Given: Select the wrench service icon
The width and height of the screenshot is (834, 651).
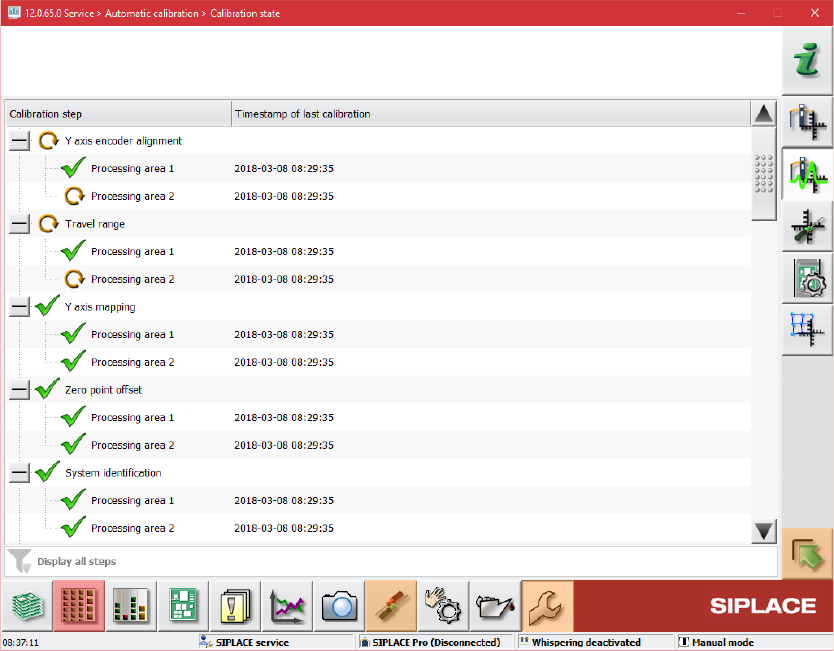Looking at the screenshot, I should tap(548, 606).
